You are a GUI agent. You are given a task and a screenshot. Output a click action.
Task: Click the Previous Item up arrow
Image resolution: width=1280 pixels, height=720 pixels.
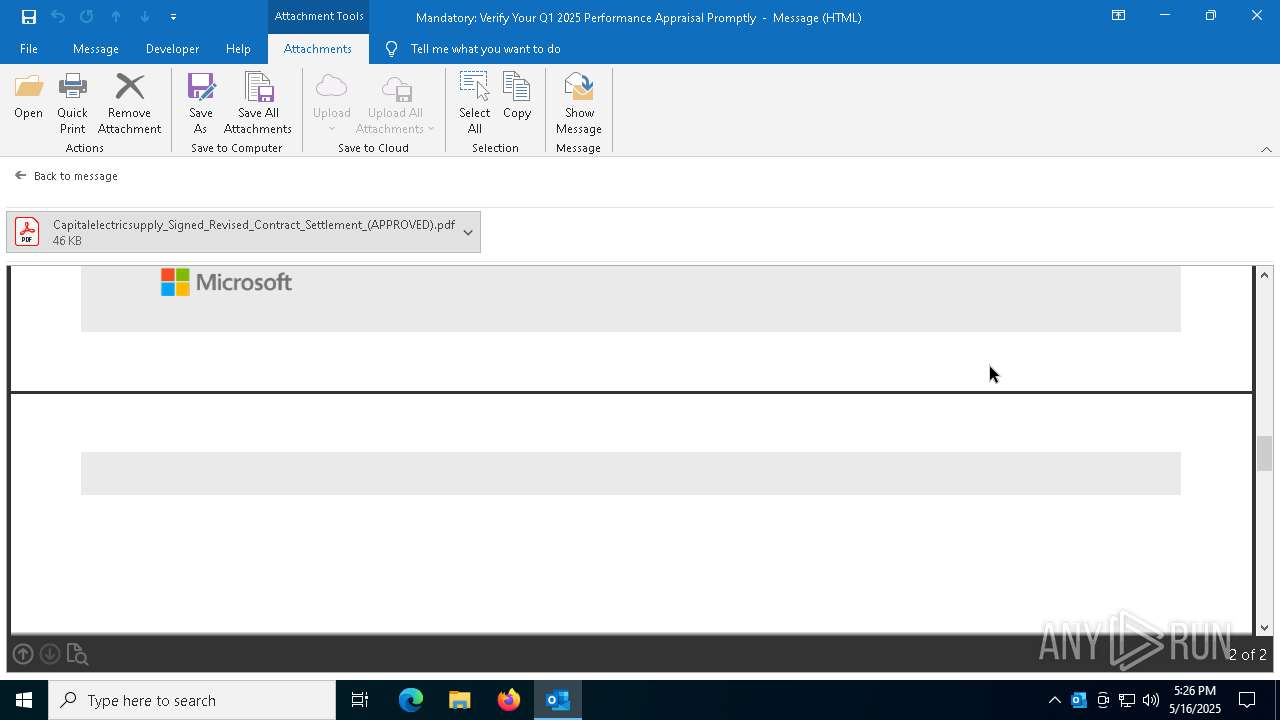[116, 17]
